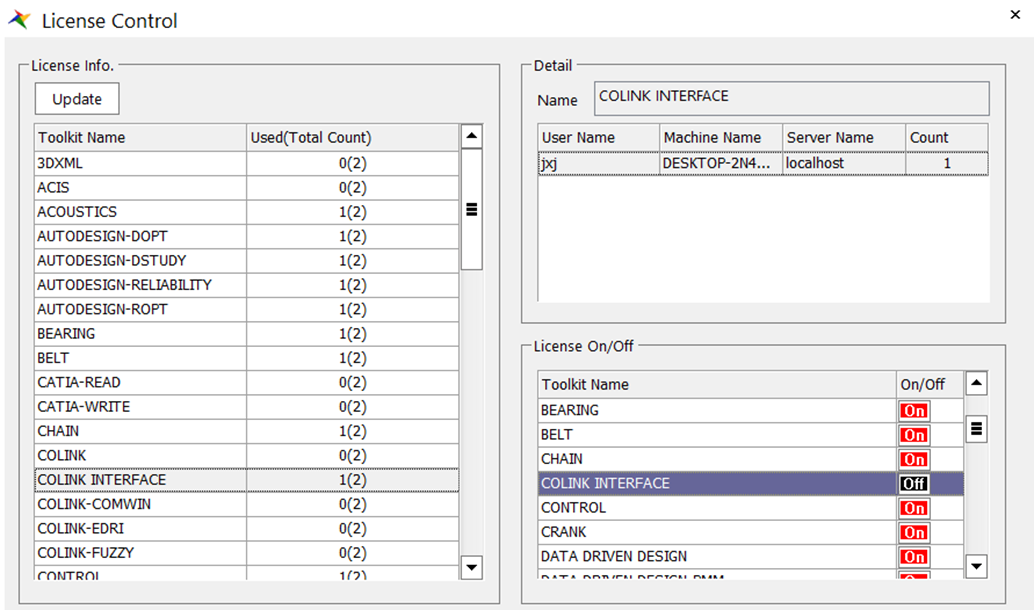Click On/Off column header

930,384
